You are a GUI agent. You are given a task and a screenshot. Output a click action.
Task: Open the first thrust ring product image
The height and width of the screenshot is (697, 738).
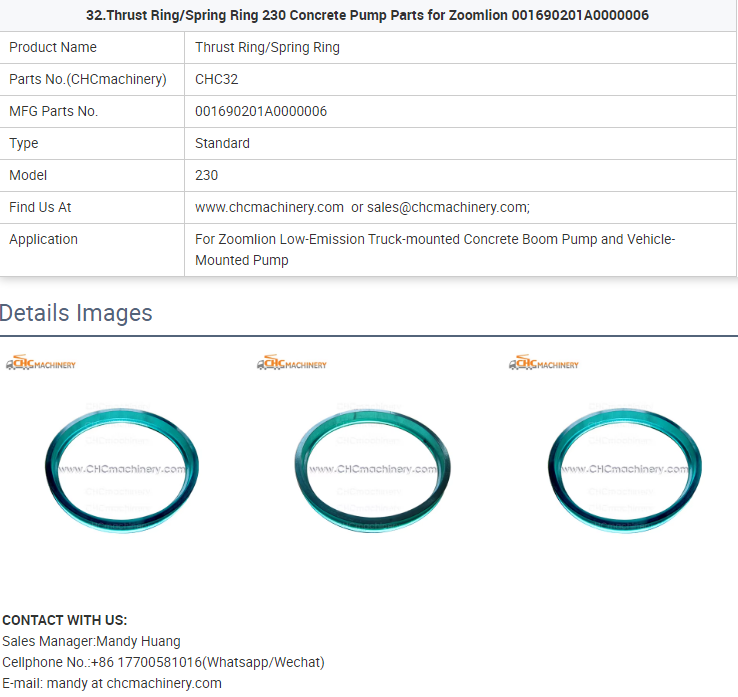pyautogui.click(x=122, y=470)
